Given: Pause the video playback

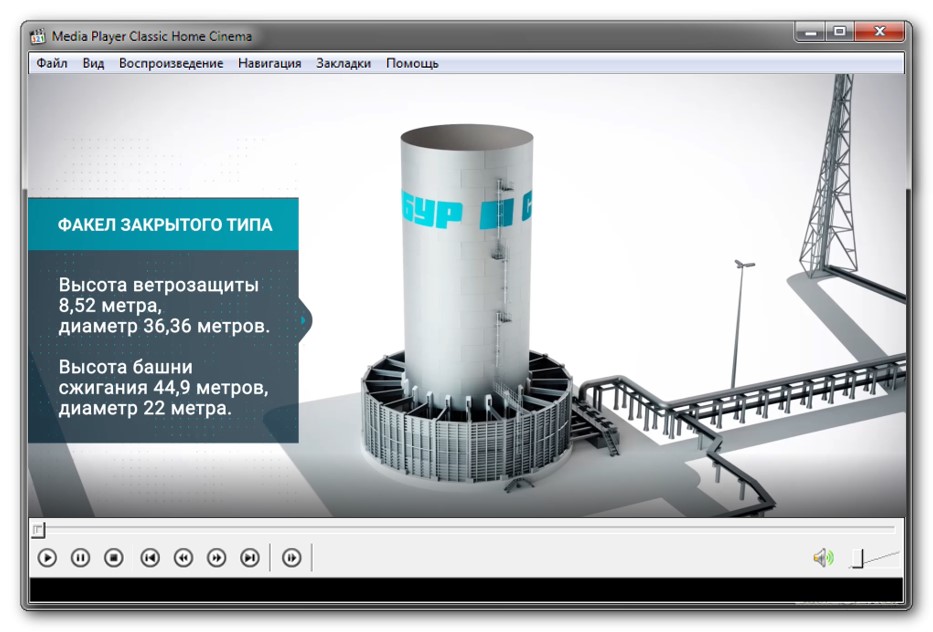Looking at the screenshot, I should [x=80, y=558].
